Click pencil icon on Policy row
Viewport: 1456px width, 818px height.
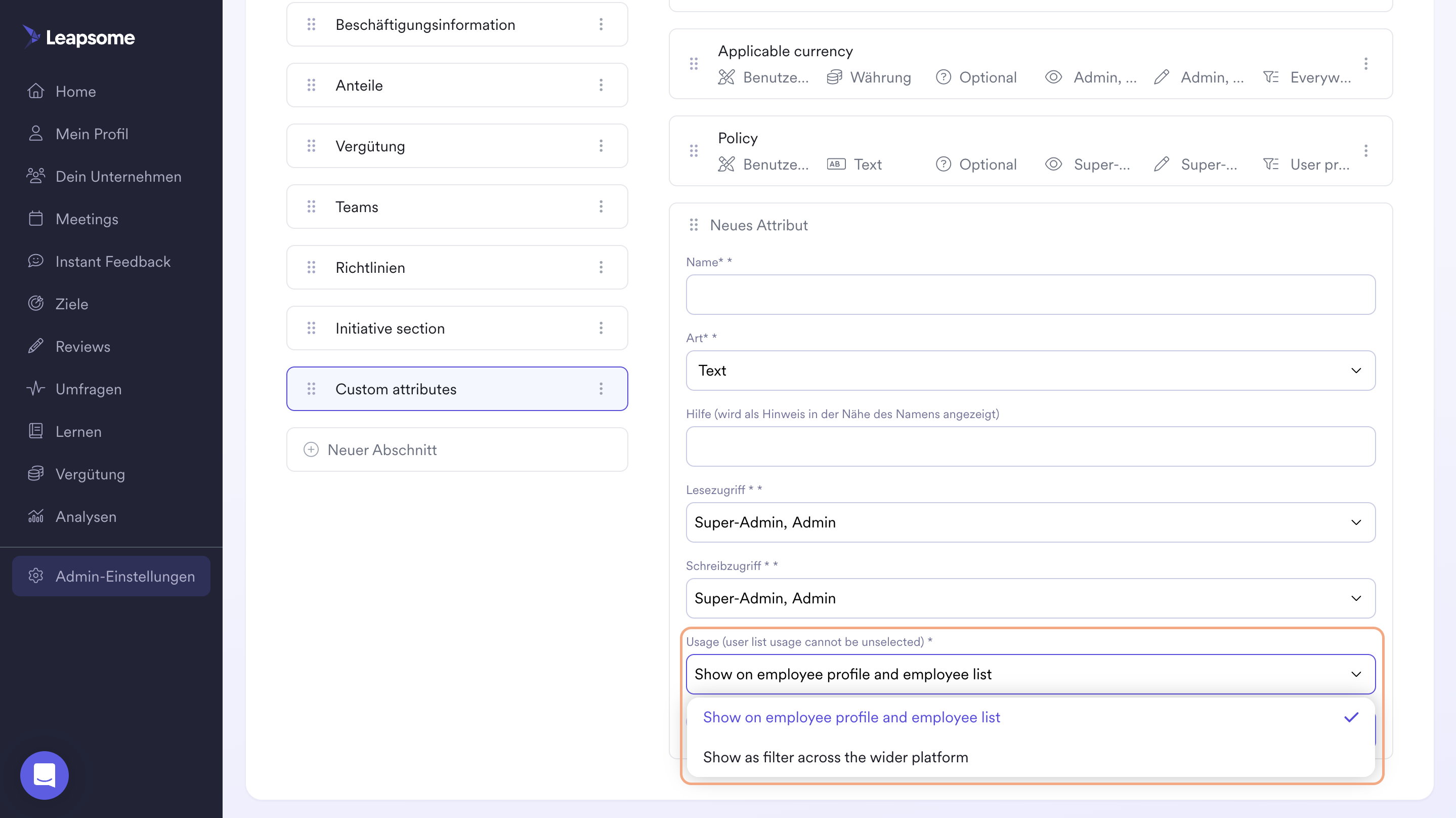coord(1161,164)
